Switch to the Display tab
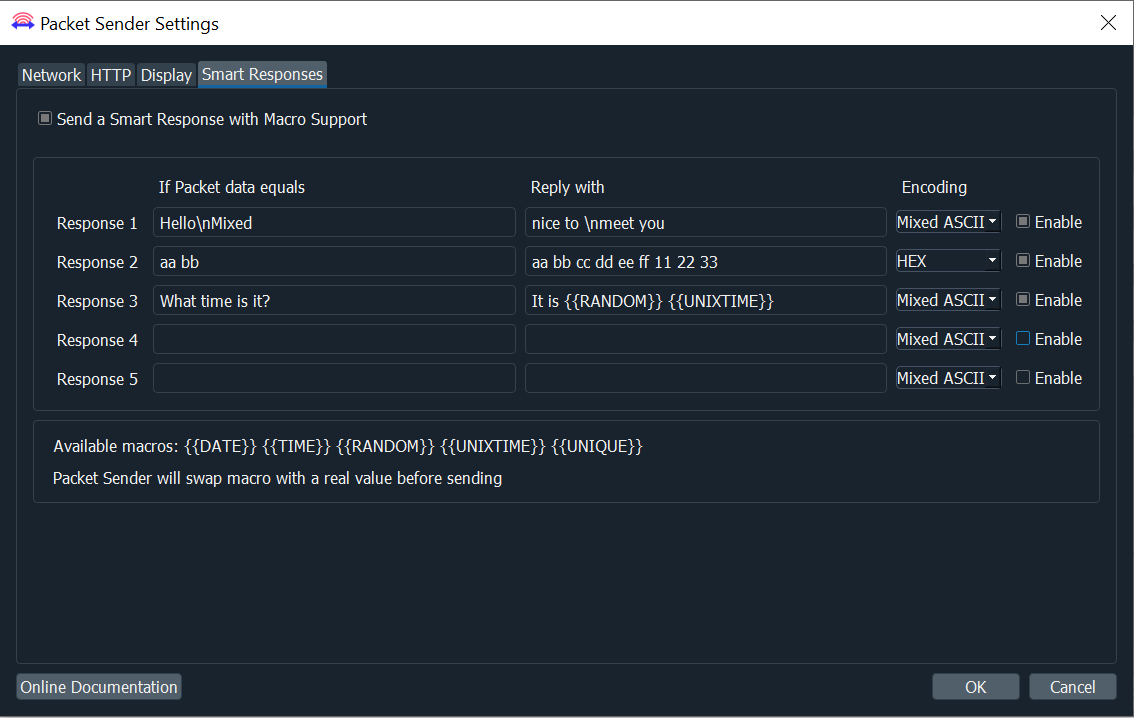 [166, 74]
